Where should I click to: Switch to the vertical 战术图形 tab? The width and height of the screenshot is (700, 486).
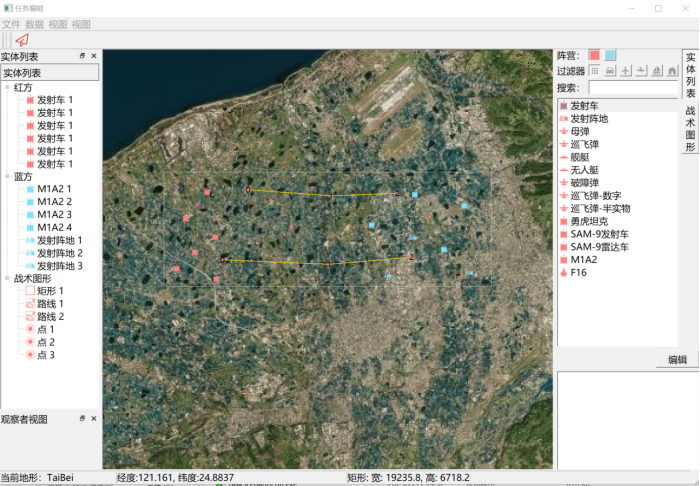pyautogui.click(x=690, y=130)
